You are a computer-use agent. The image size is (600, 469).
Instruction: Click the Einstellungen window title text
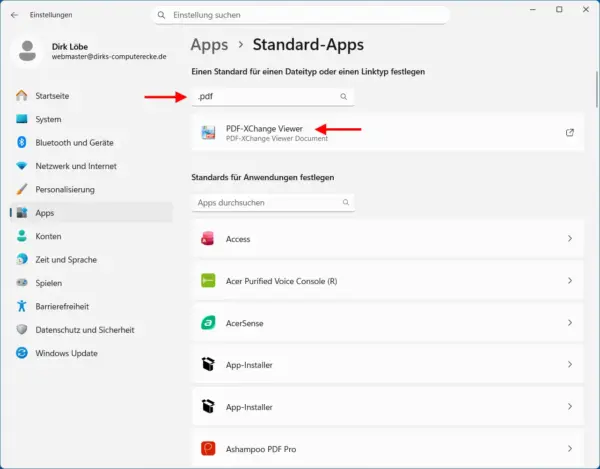[x=51, y=15]
